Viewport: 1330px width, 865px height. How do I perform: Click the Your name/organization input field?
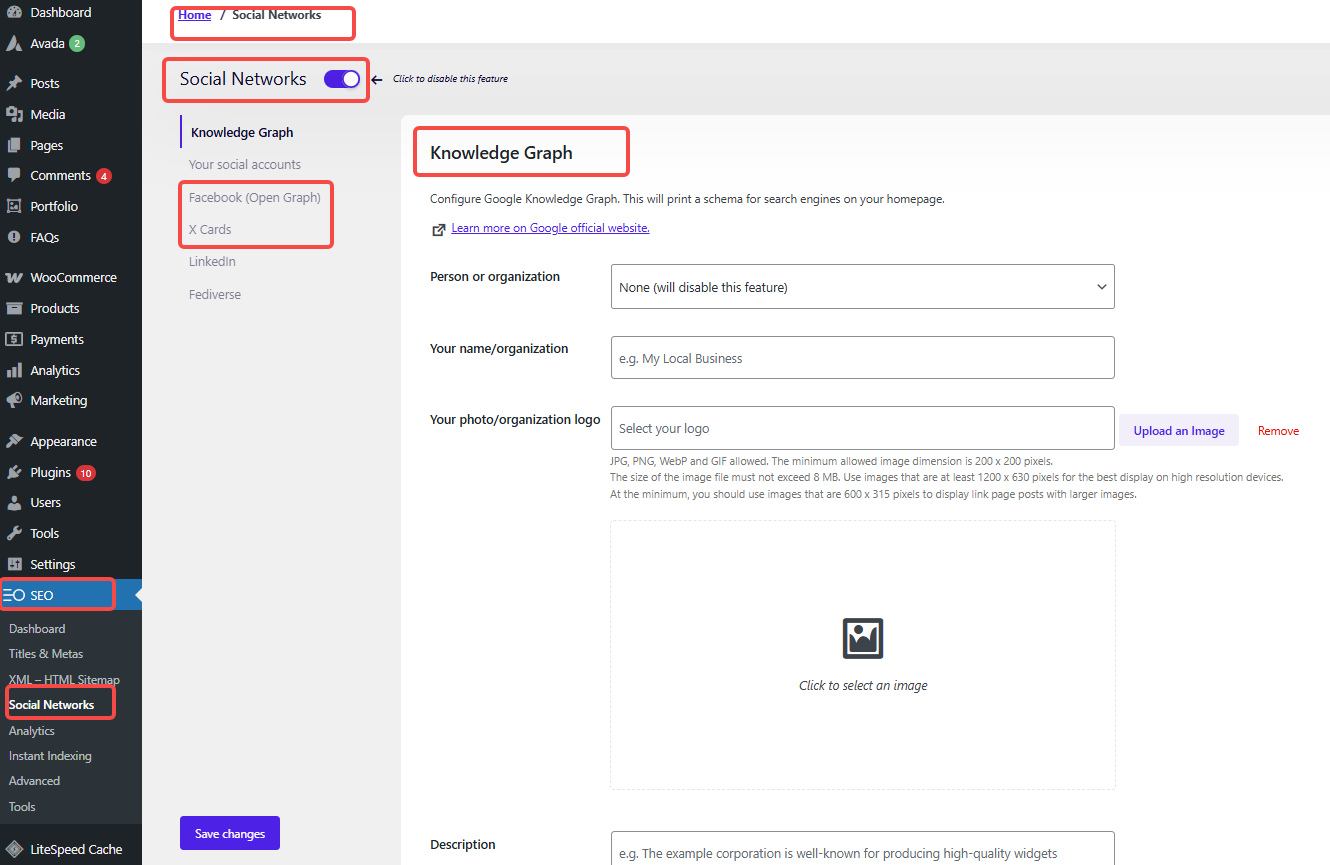[862, 358]
